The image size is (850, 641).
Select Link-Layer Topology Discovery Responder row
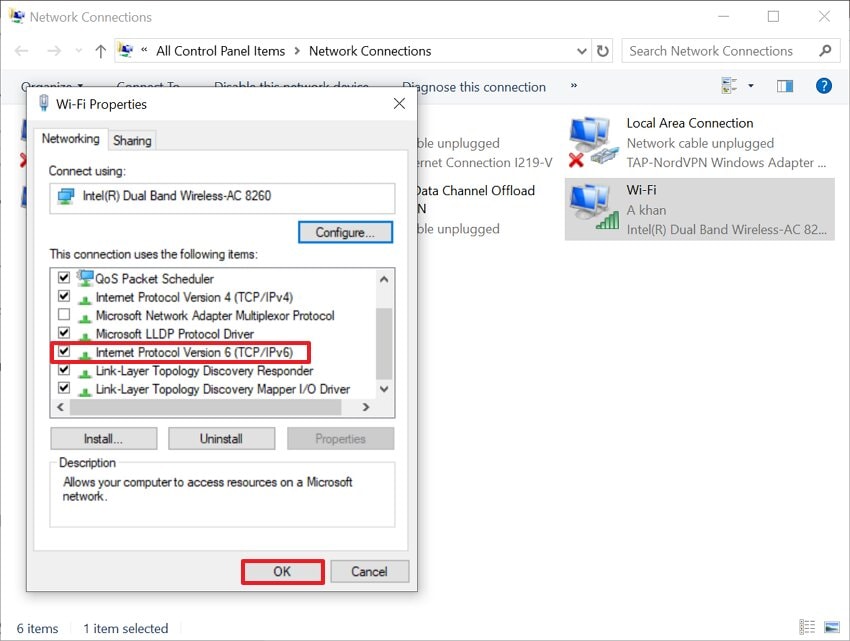coord(204,370)
